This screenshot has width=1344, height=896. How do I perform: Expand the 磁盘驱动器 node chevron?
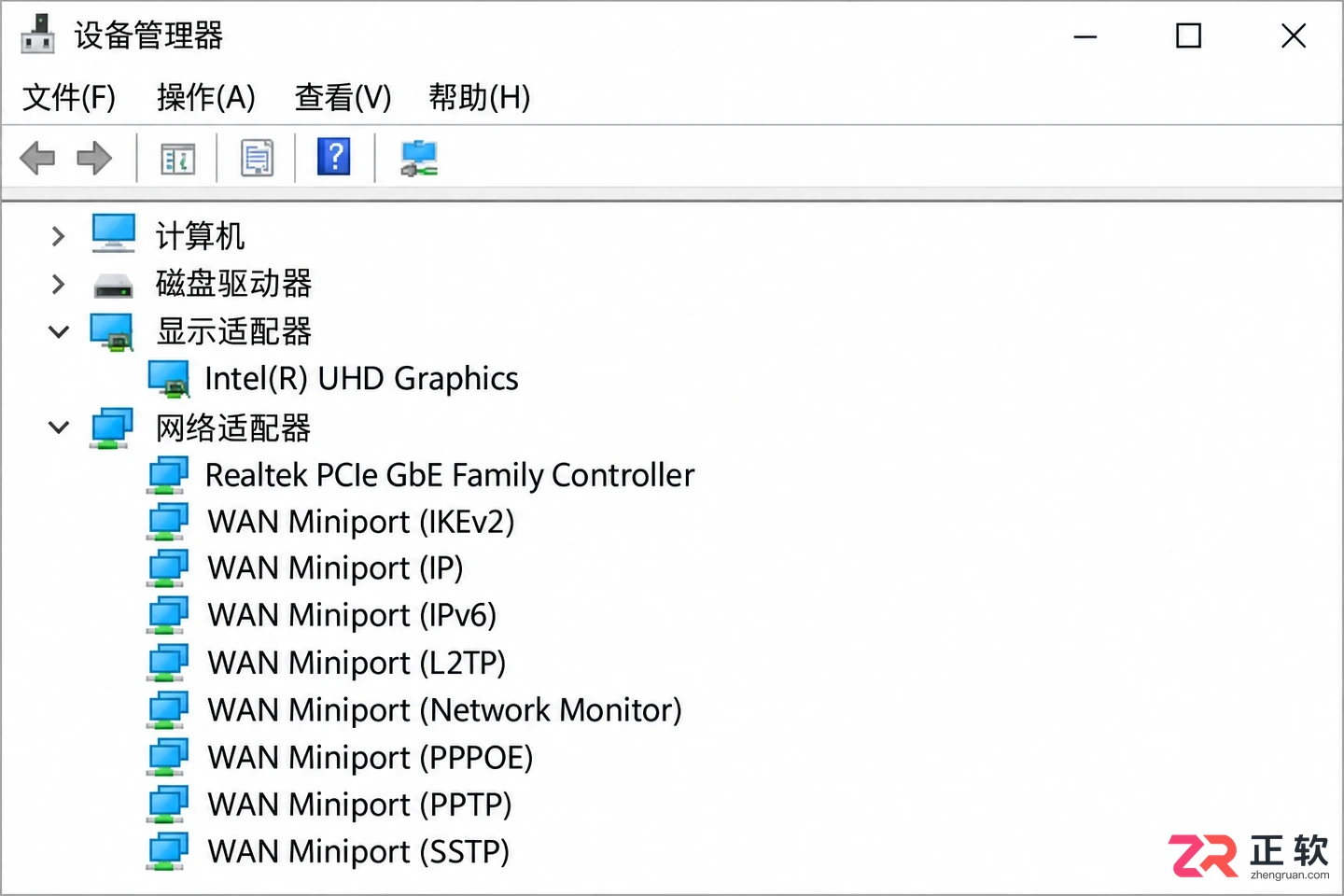point(58,284)
